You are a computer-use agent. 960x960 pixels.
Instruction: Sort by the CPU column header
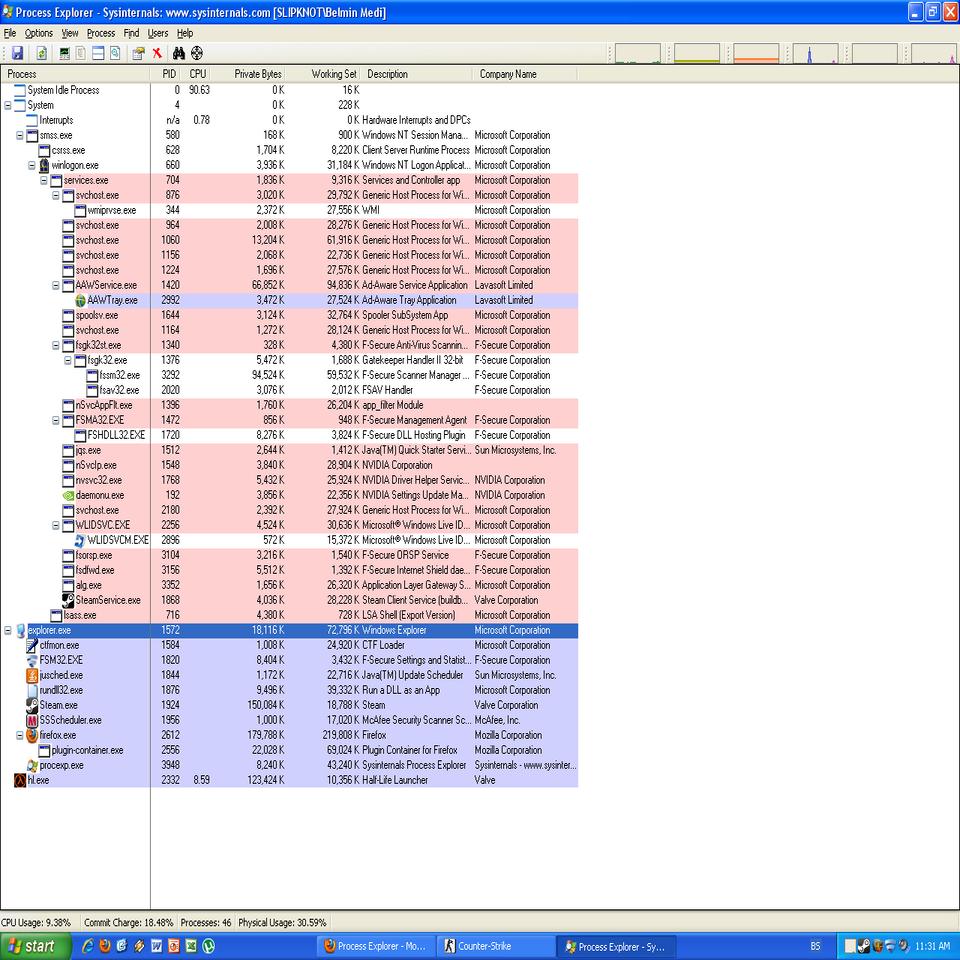[197, 74]
